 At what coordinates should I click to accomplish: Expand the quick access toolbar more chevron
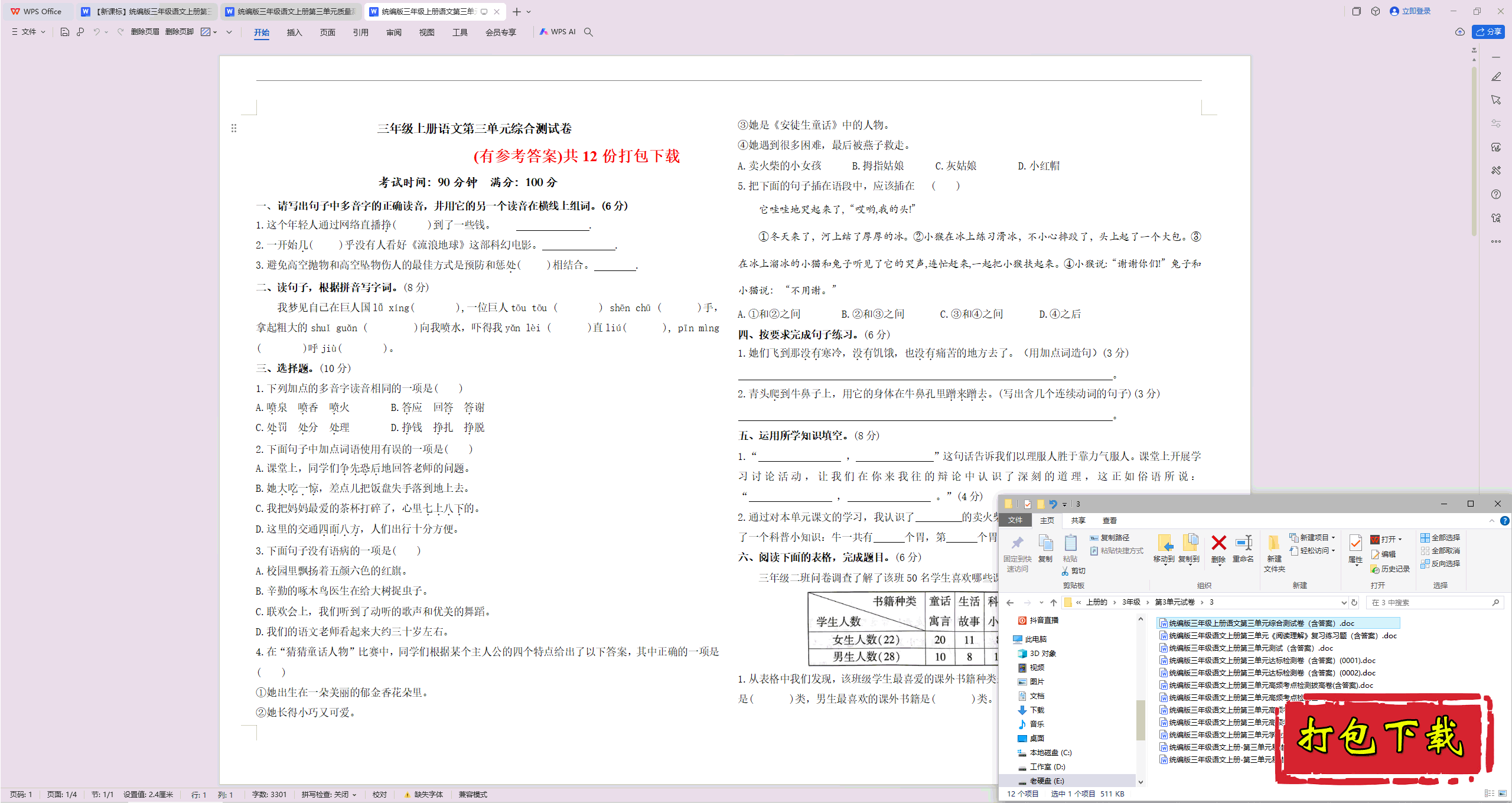(x=229, y=32)
